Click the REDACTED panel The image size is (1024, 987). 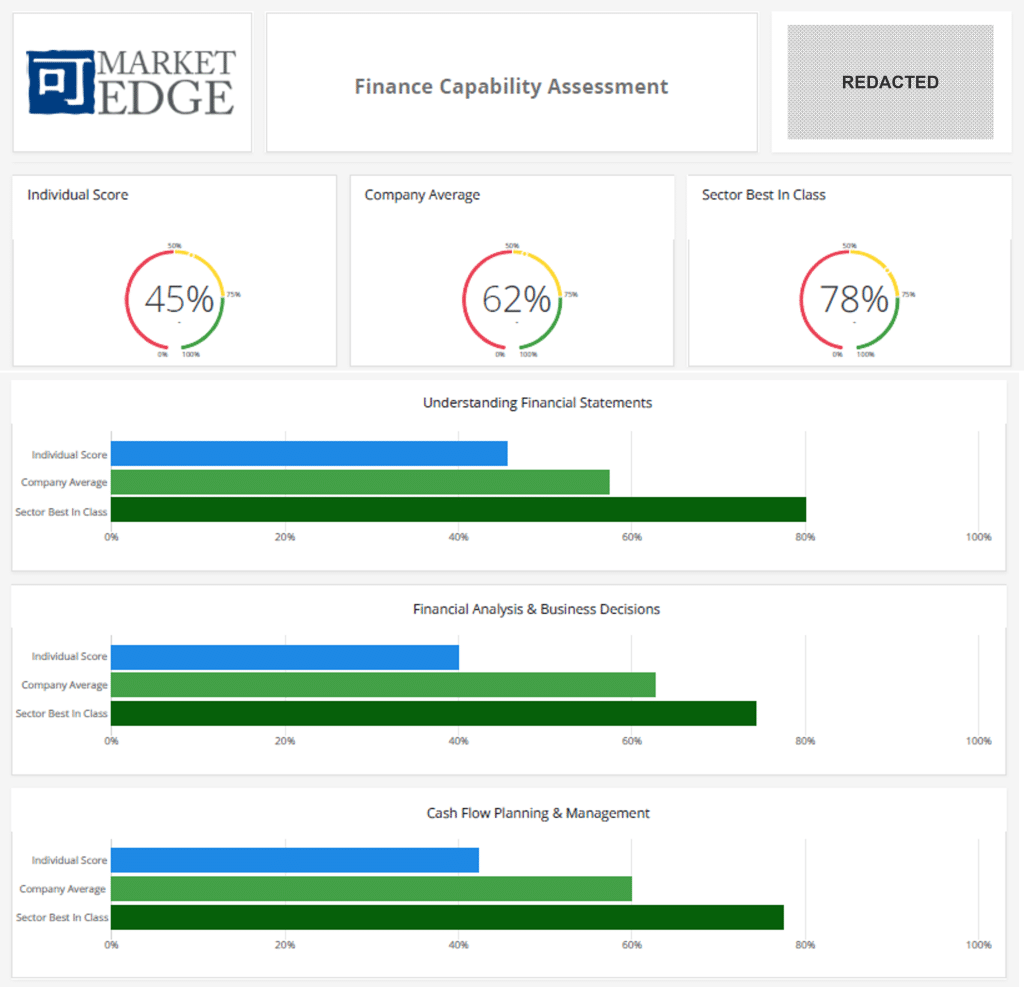(889, 82)
